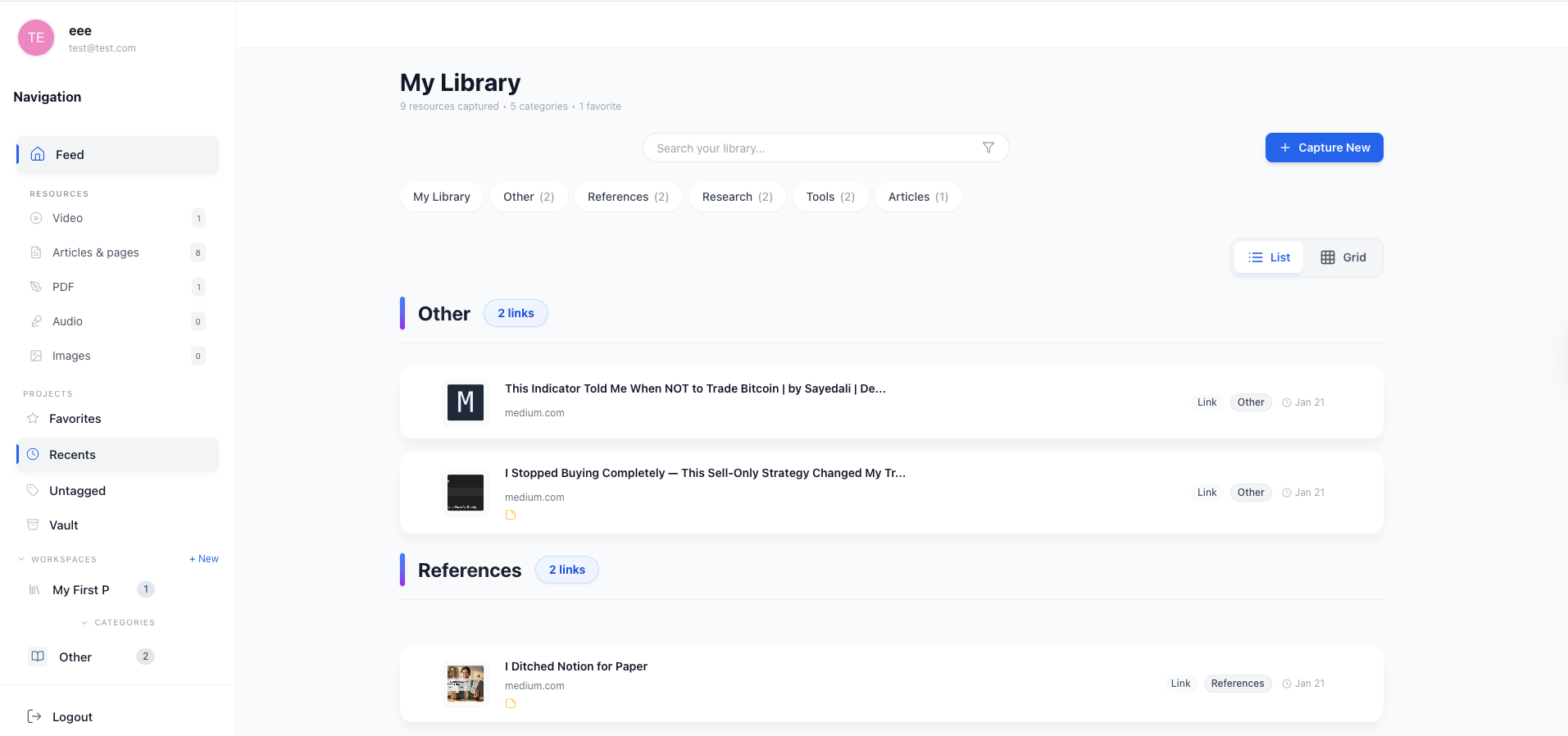
Task: Click the 2 links badge beside Other
Action: (x=516, y=313)
